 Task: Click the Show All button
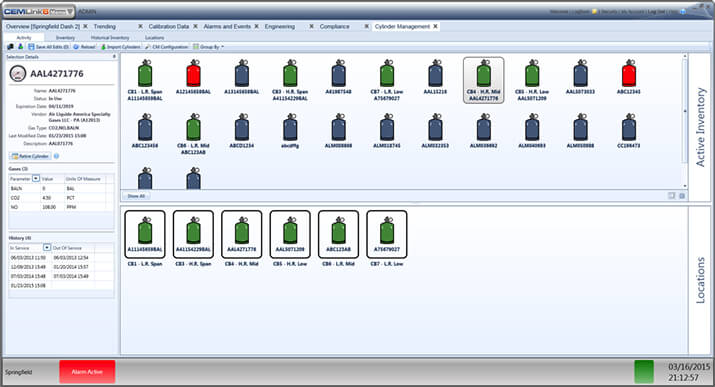click(x=136, y=196)
